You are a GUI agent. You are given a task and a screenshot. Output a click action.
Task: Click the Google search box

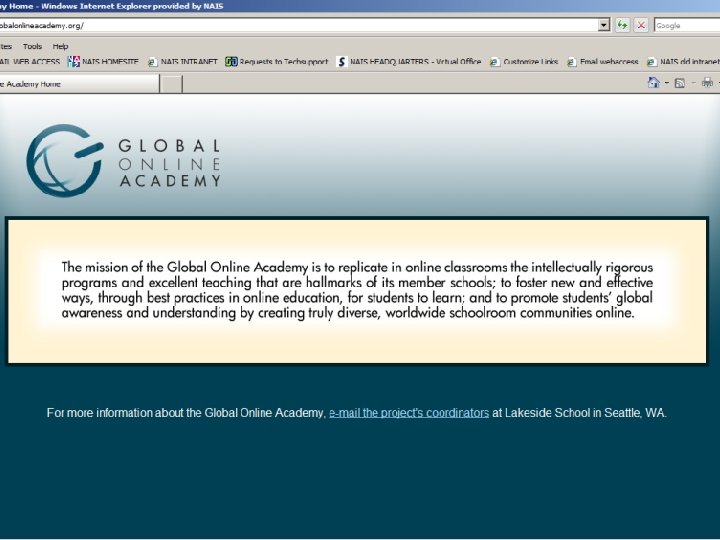coord(687,26)
